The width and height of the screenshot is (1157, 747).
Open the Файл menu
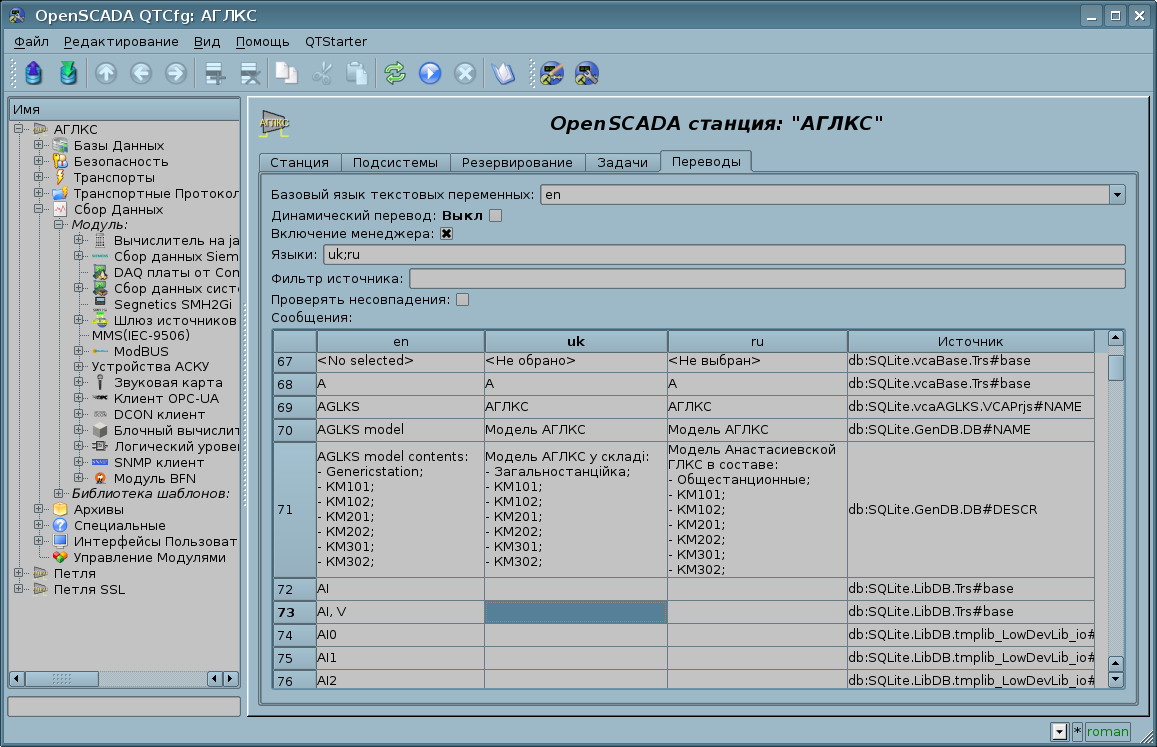[31, 42]
